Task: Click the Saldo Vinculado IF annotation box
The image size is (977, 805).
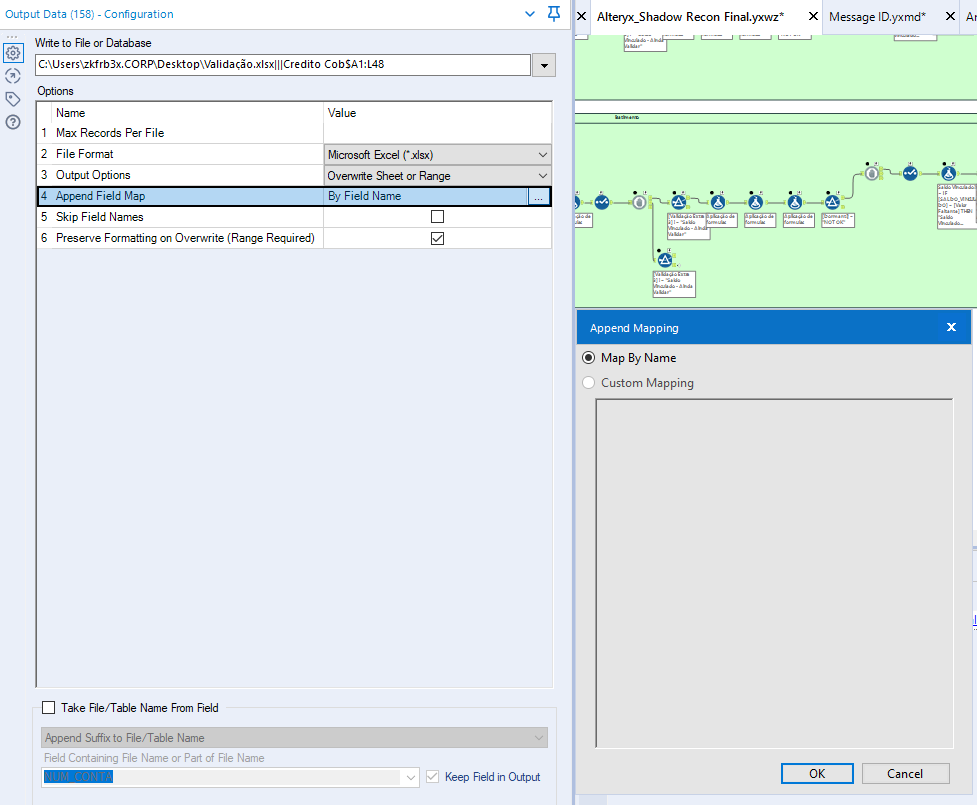Action: 957,206
